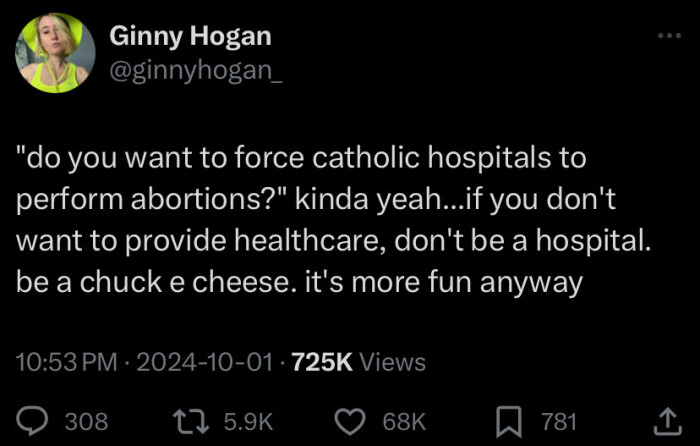Screen dimensions: 700x446
Task: Click the Ginny Hogan display name
Action: tap(190, 37)
